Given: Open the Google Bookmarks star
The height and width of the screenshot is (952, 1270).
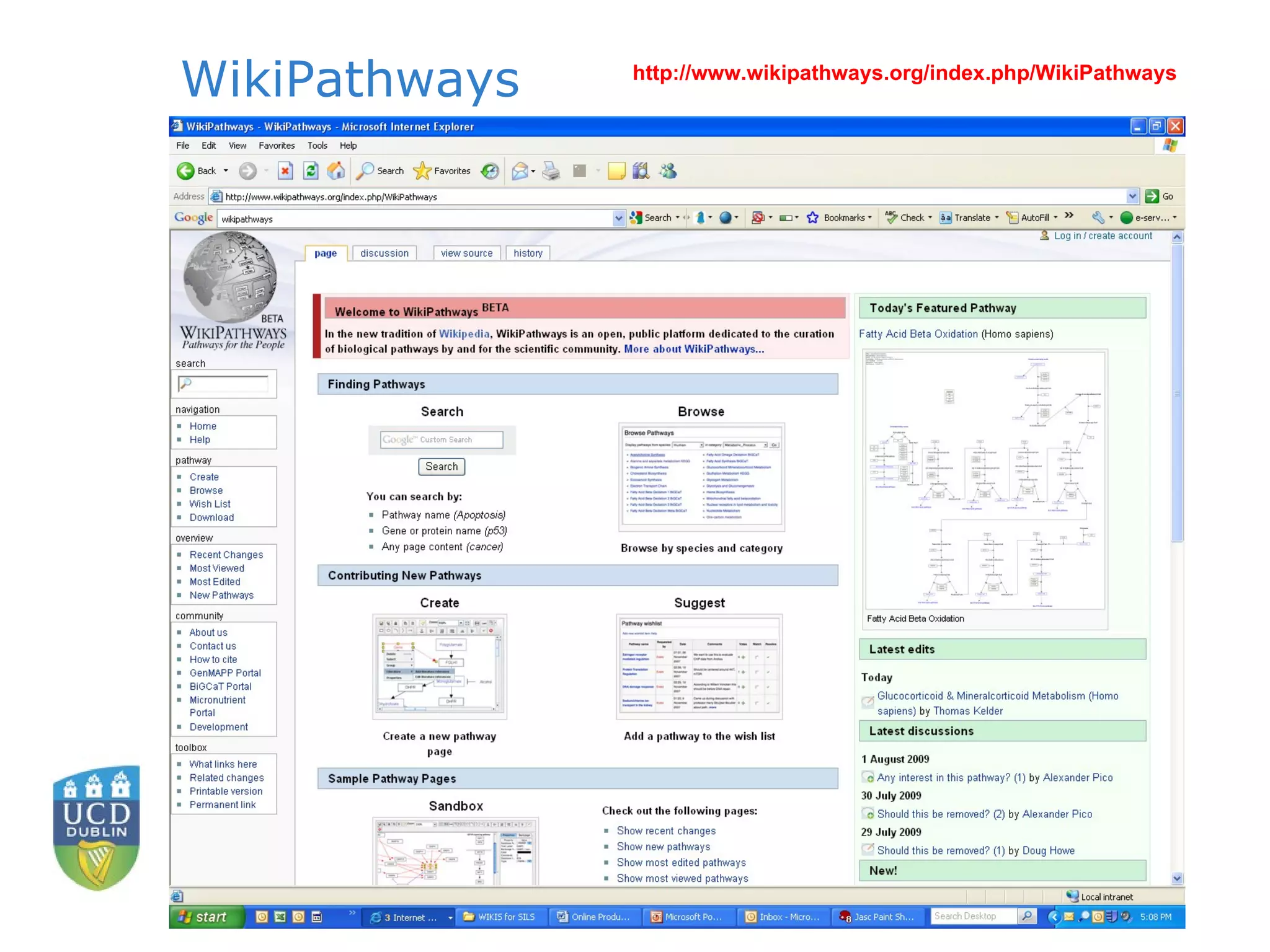Looking at the screenshot, I should click(812, 218).
